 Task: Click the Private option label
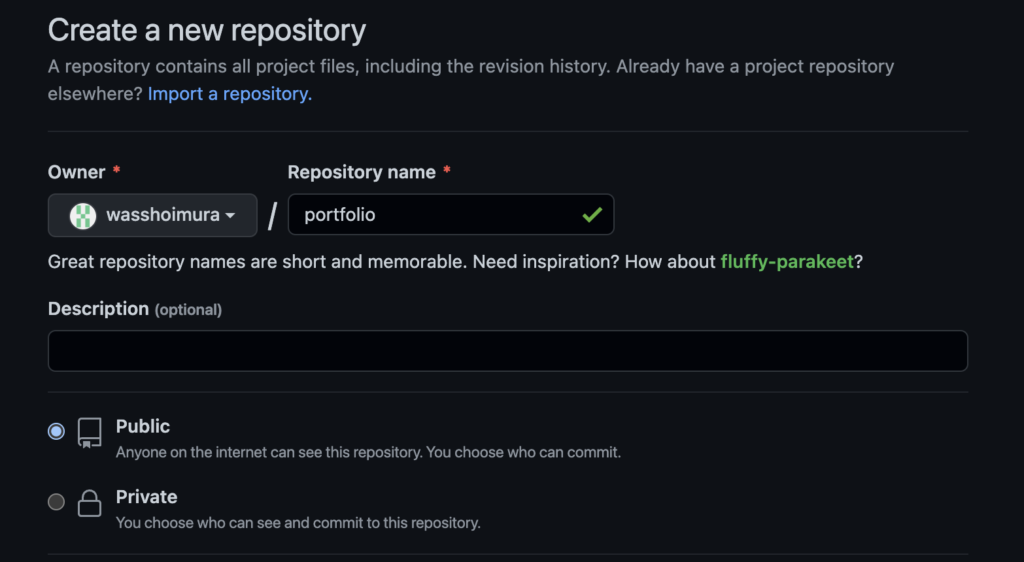coord(146,497)
